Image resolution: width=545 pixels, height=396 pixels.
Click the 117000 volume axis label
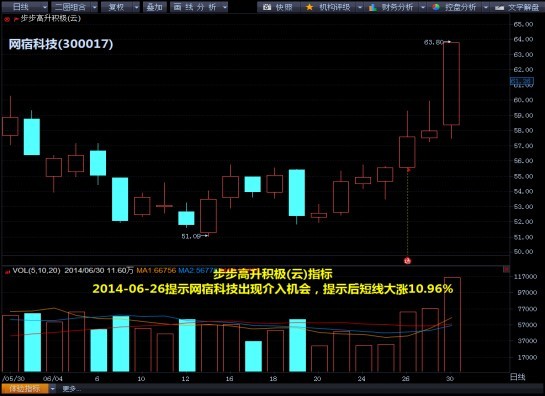(525, 276)
